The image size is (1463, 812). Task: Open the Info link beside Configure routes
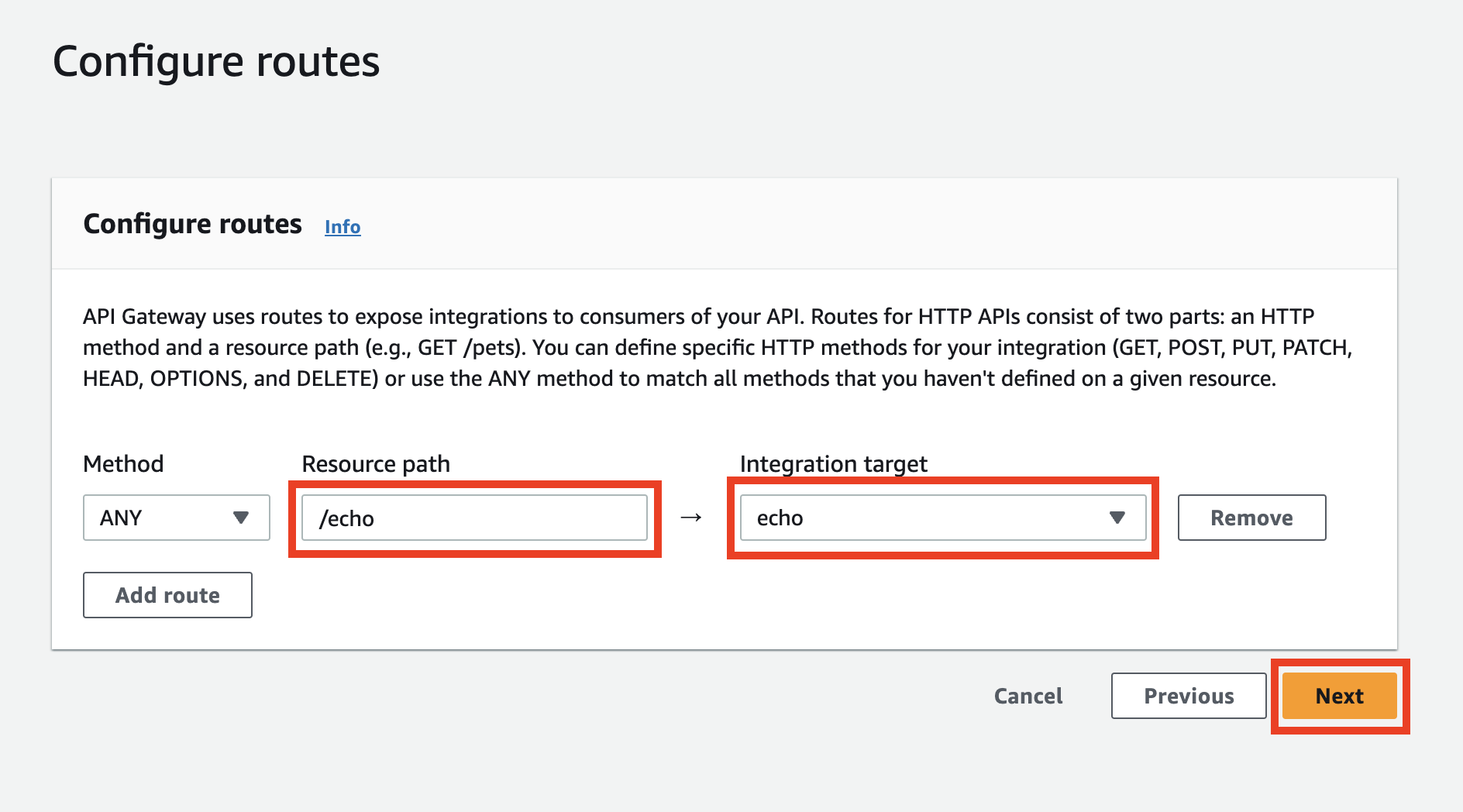click(x=343, y=226)
